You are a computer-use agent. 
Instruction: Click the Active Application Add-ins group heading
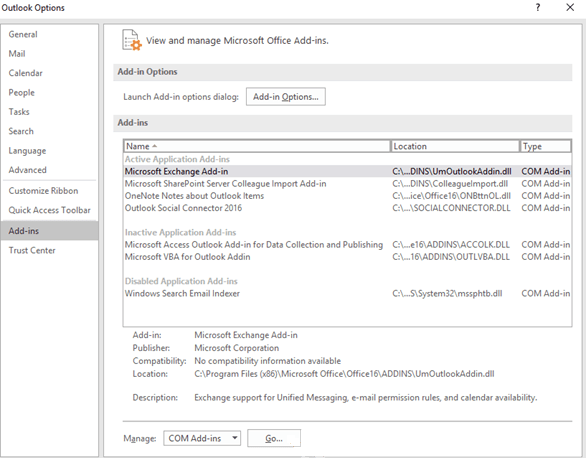tap(177, 160)
